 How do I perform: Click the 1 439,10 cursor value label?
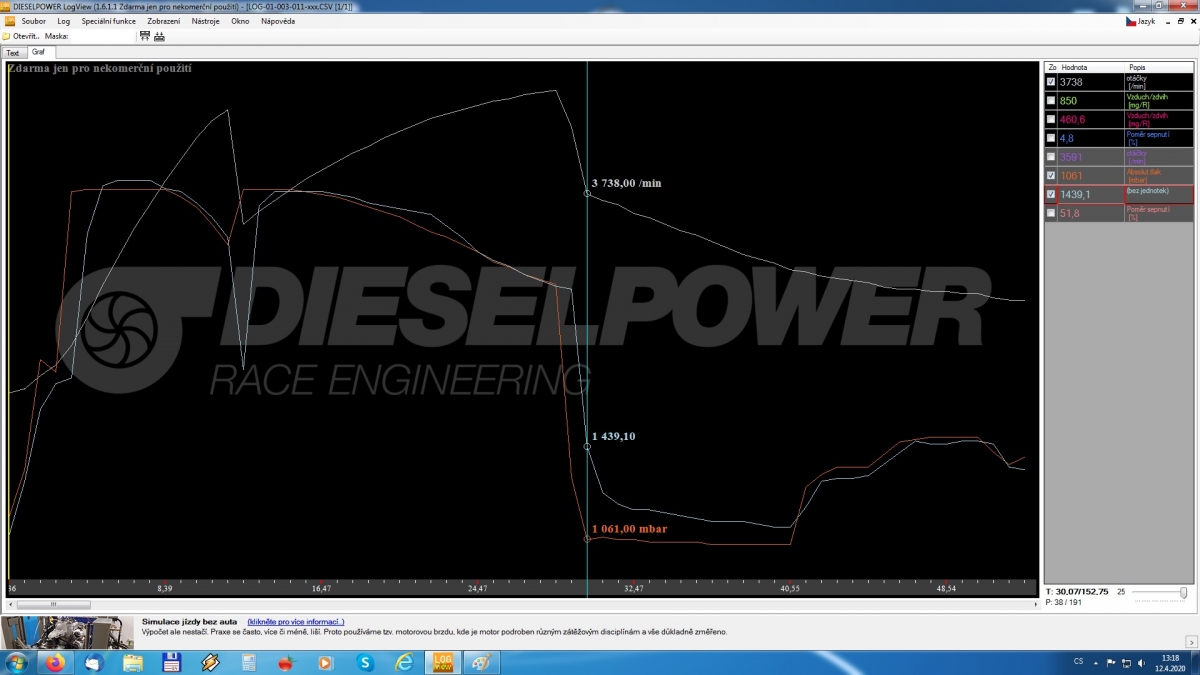613,436
